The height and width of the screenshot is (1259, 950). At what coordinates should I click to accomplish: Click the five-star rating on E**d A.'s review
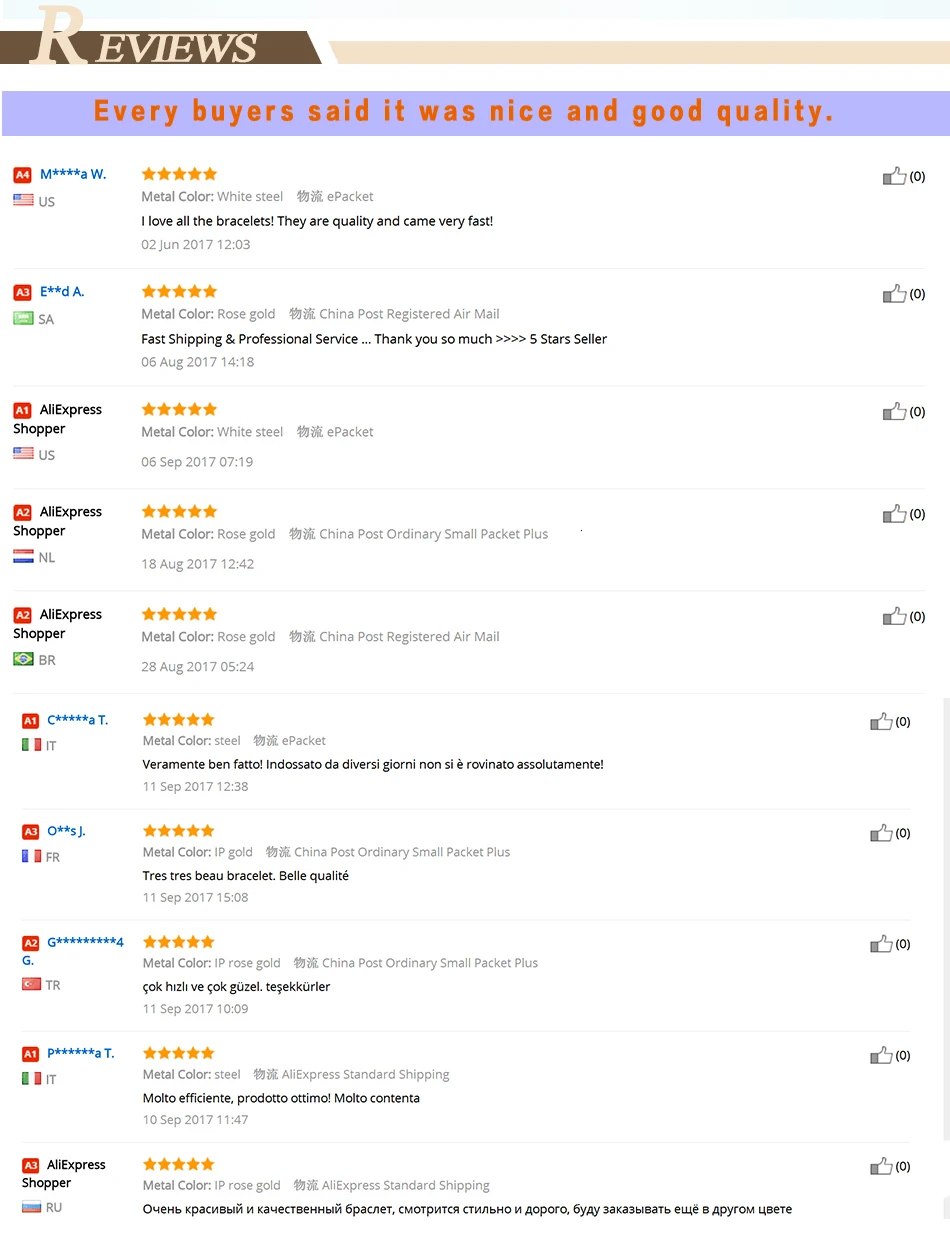click(x=179, y=291)
